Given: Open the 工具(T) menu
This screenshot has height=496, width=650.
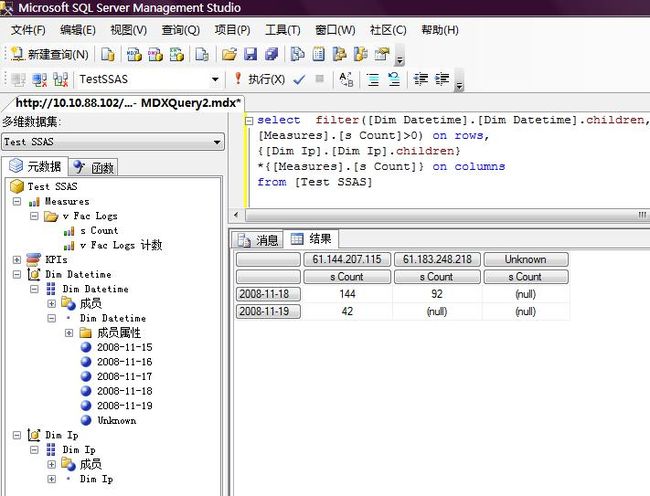Looking at the screenshot, I should [283, 30].
